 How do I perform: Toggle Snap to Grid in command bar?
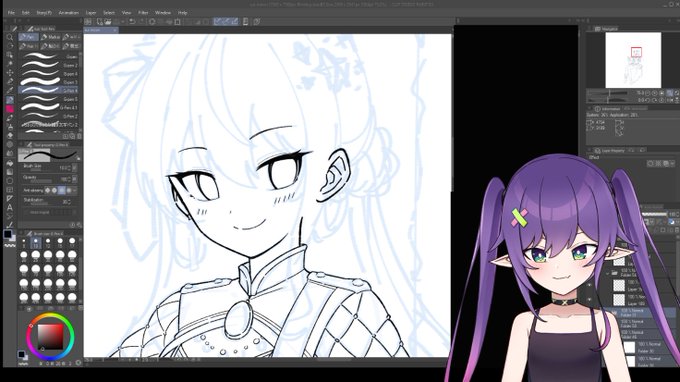[x=235, y=22]
